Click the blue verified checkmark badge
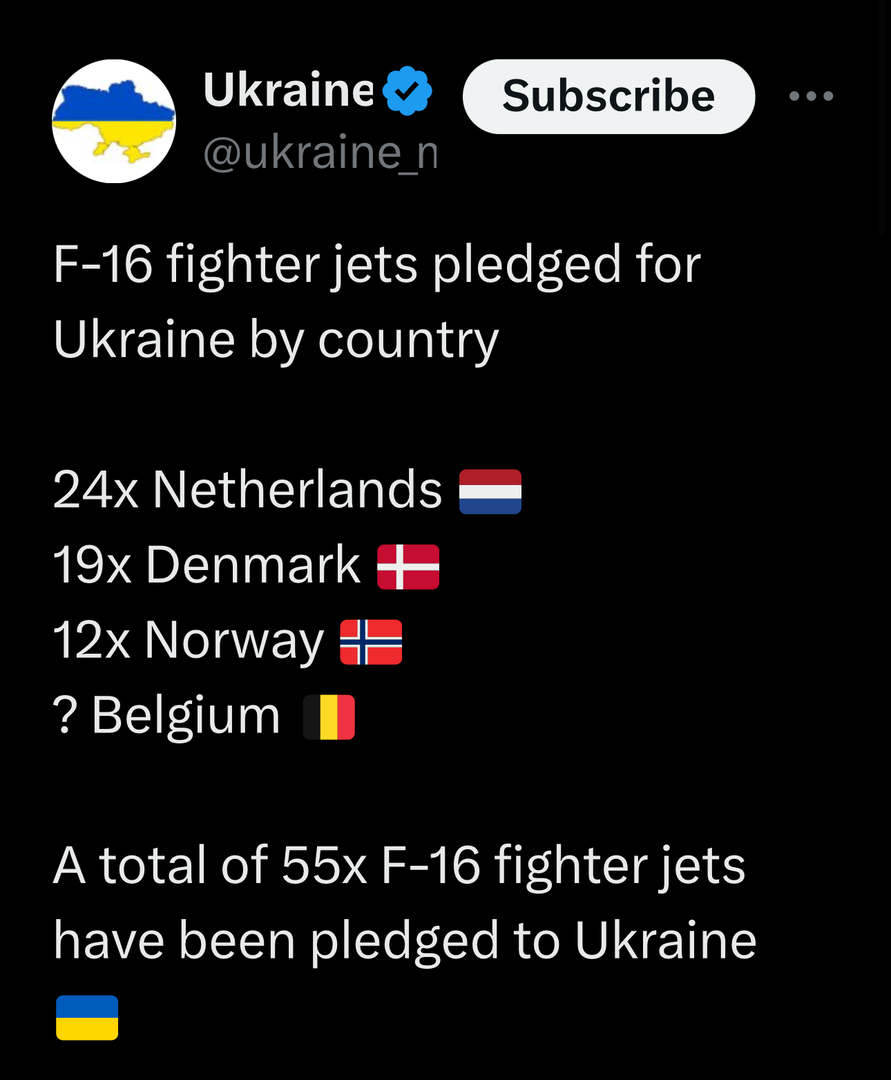 point(409,93)
